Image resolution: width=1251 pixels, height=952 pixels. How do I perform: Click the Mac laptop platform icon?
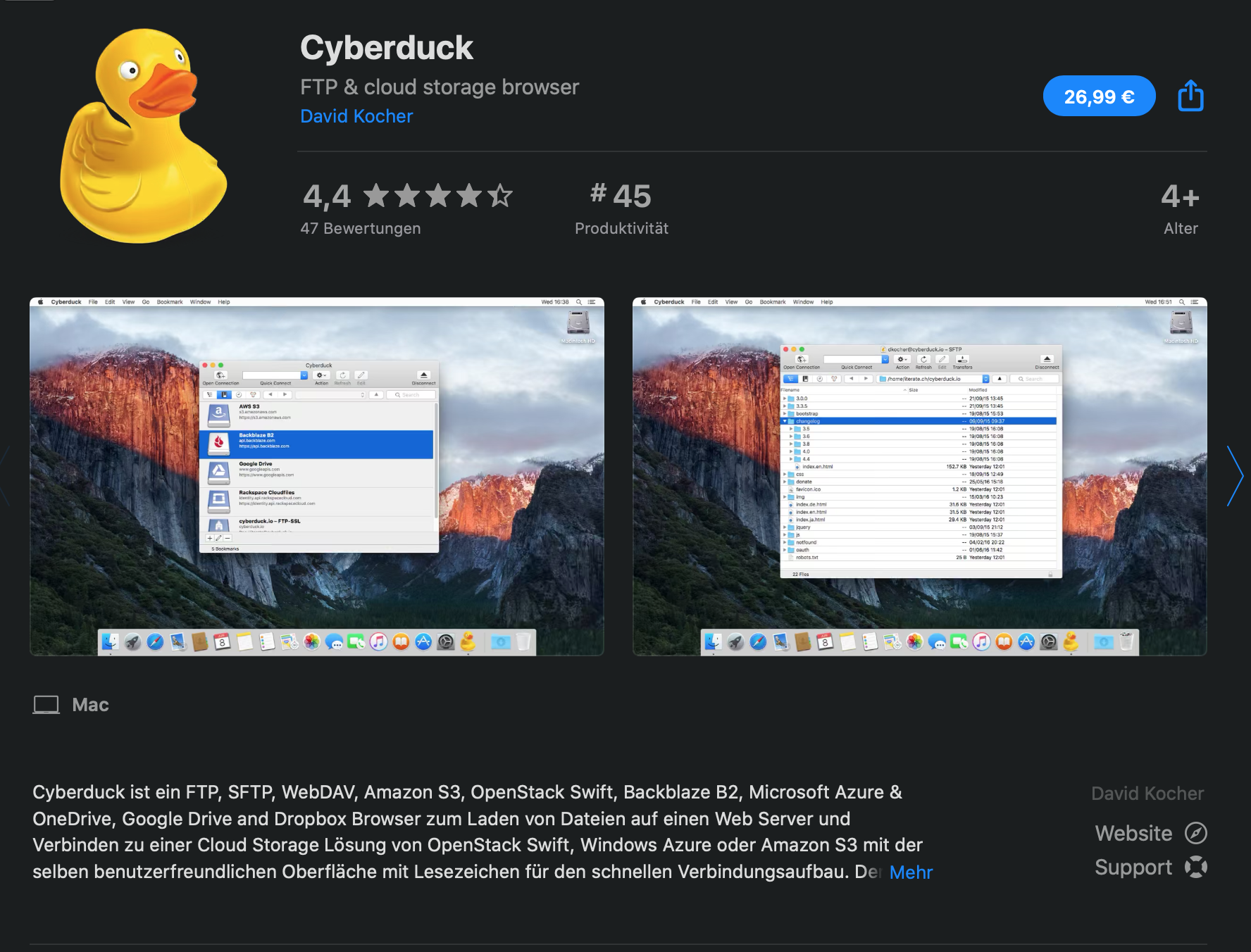46,705
